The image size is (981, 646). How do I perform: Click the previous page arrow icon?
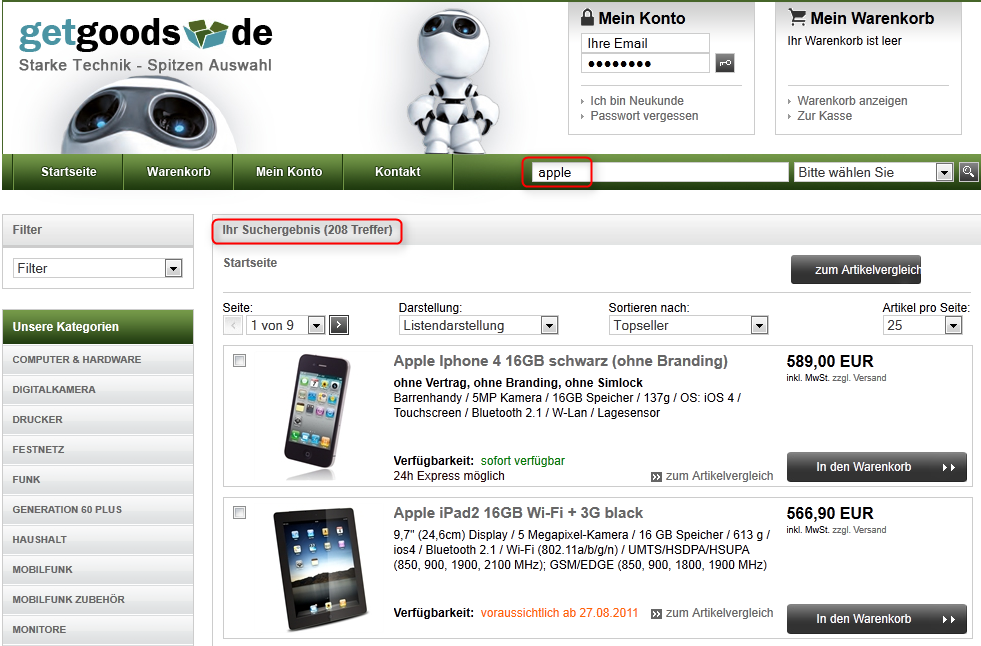point(231,324)
